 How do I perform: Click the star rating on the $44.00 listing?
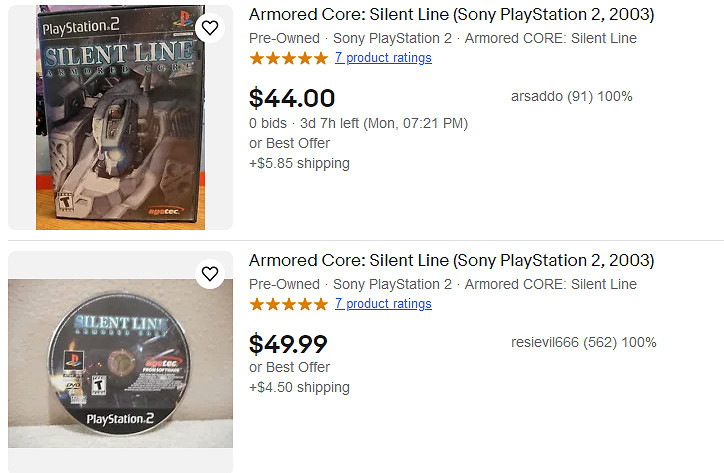288,58
